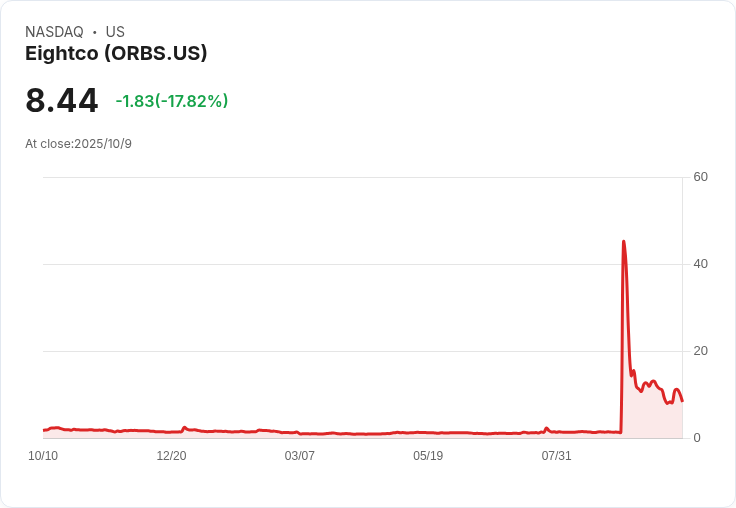Click the small price bump above 07/31
Viewport: 736px width, 508px height.
point(546,428)
